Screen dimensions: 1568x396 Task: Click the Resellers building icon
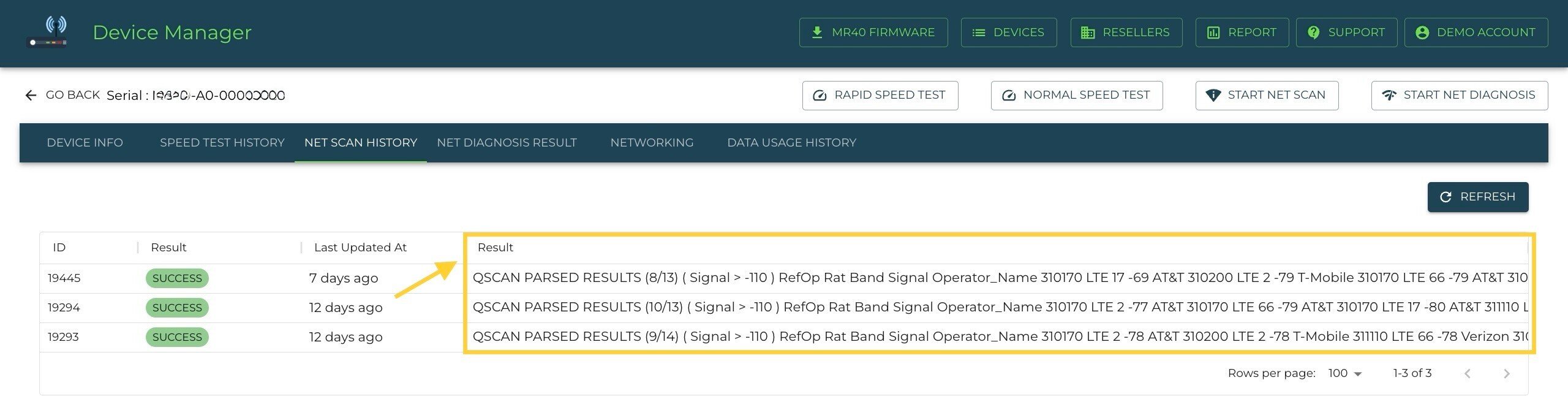(x=1088, y=32)
